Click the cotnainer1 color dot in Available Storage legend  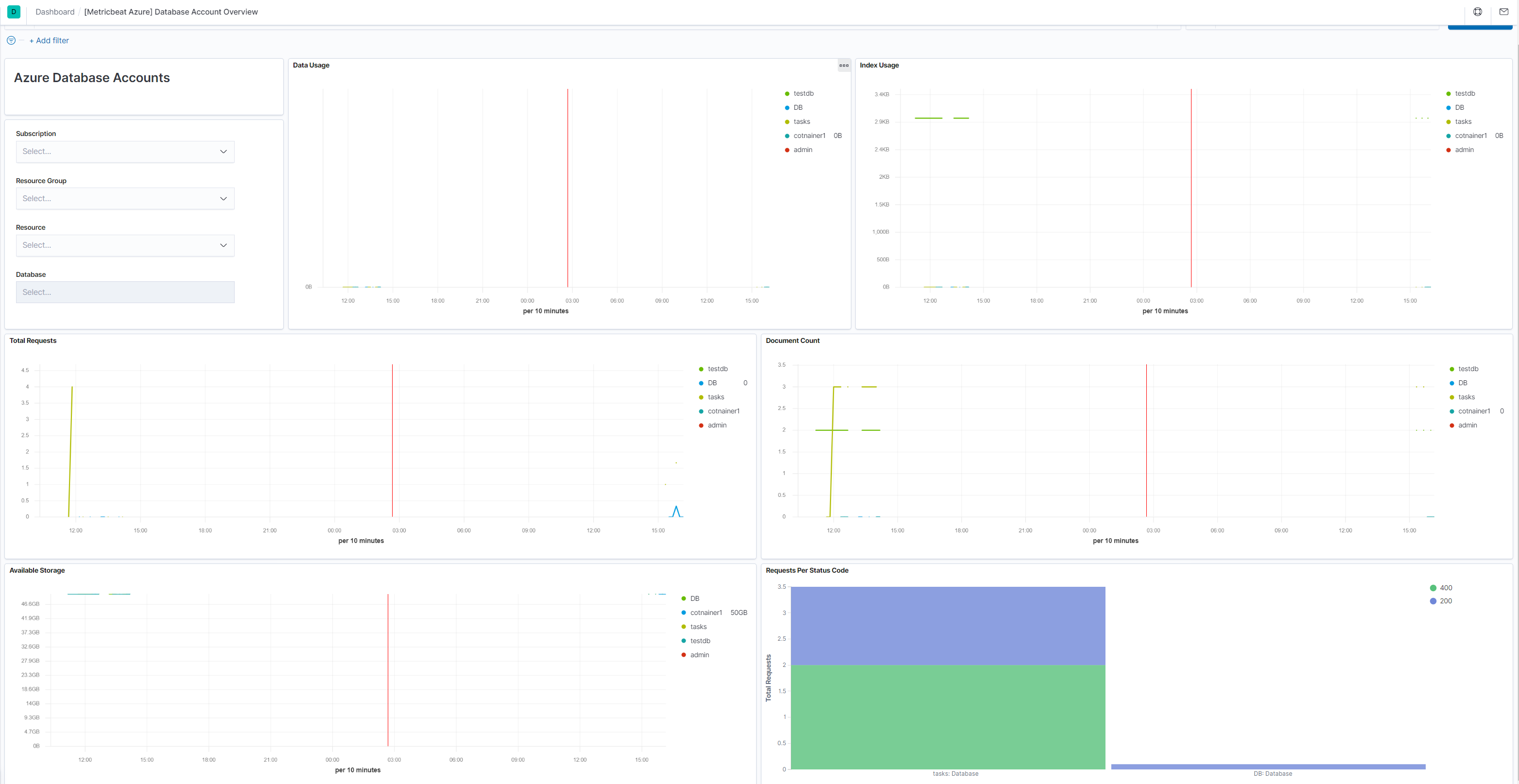coord(684,613)
